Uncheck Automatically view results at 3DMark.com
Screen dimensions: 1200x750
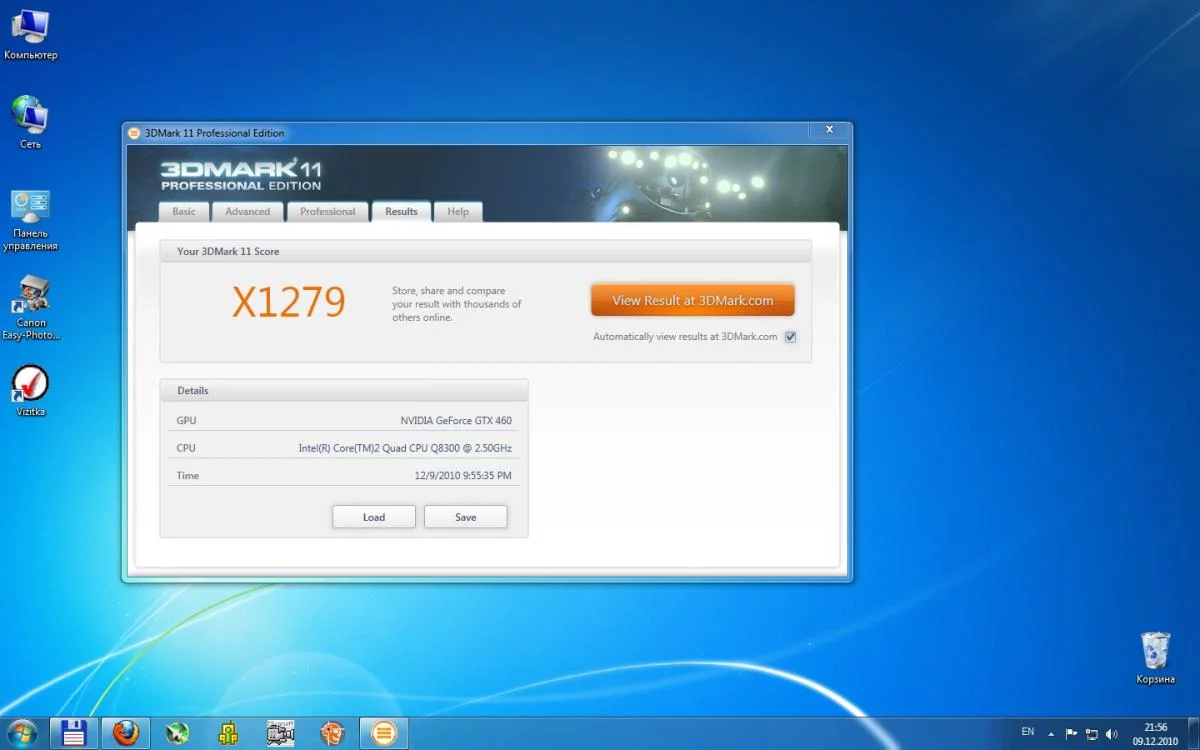point(790,337)
